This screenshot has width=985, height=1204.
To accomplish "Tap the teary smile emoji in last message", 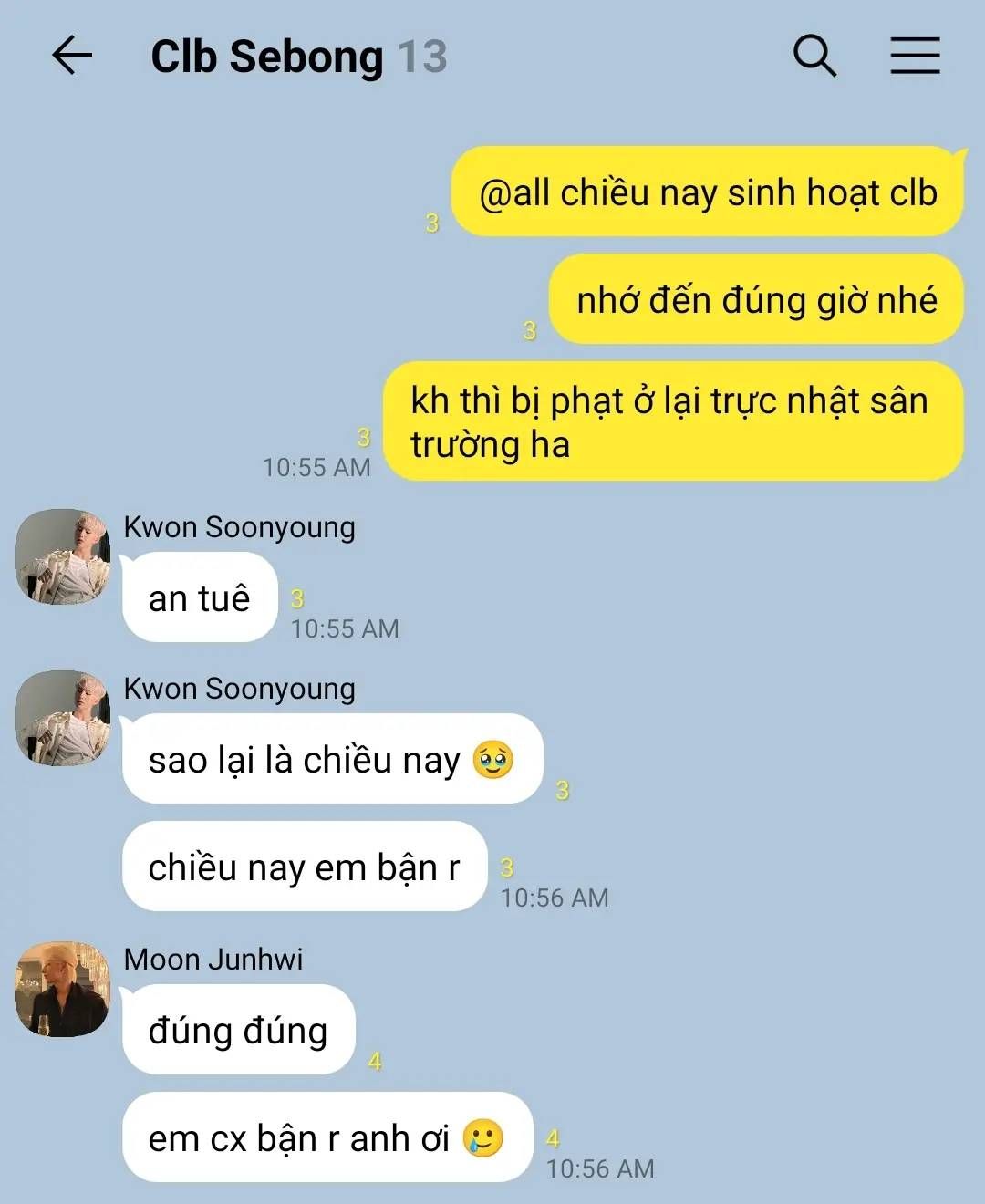I will pos(483,1137).
